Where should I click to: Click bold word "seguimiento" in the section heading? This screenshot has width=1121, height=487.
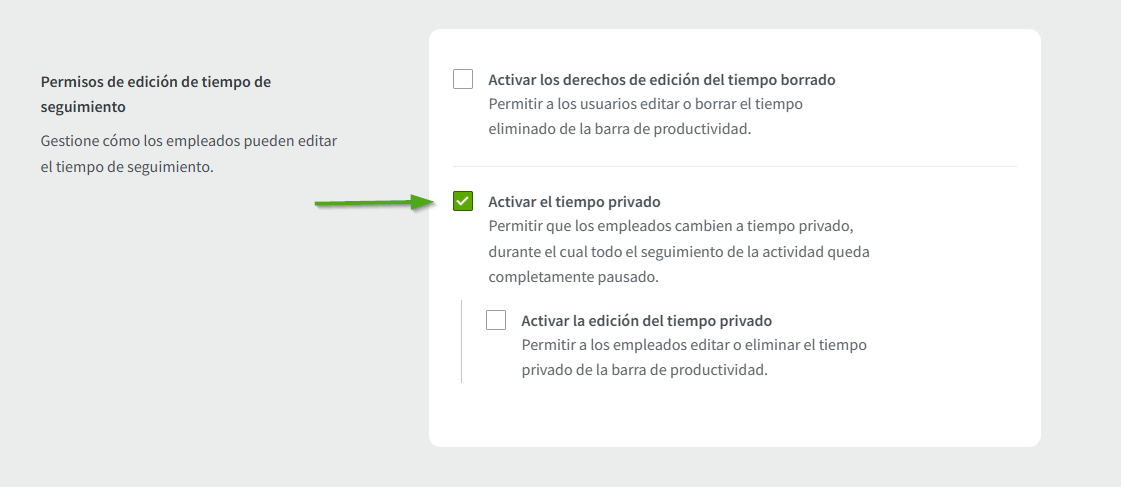tap(83, 106)
